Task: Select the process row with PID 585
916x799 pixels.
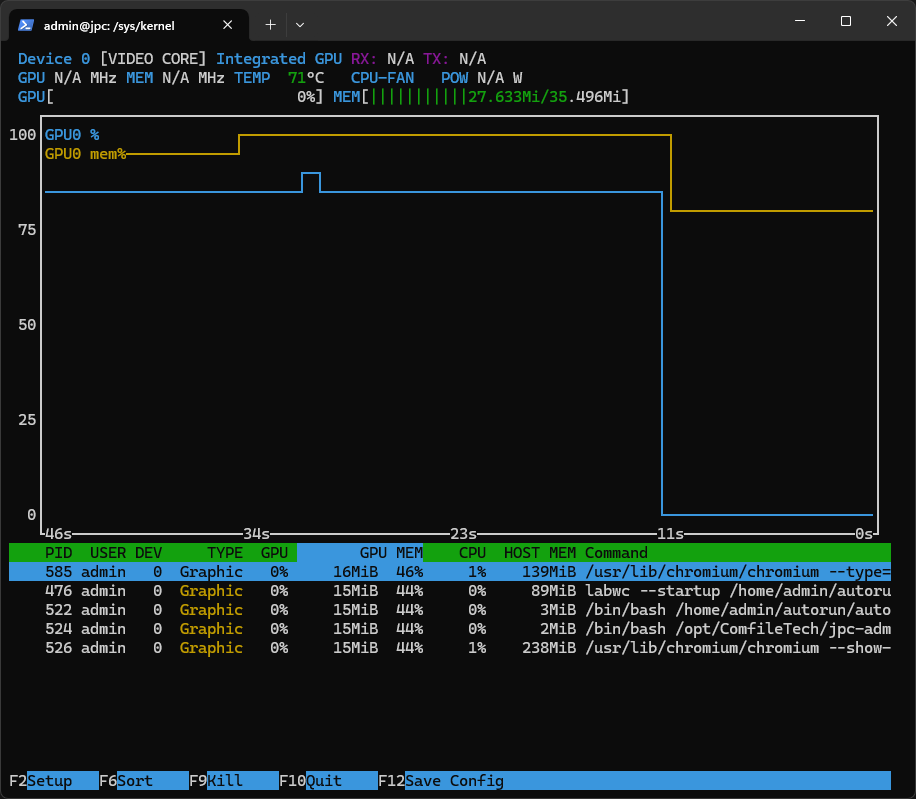Action: 450,572
